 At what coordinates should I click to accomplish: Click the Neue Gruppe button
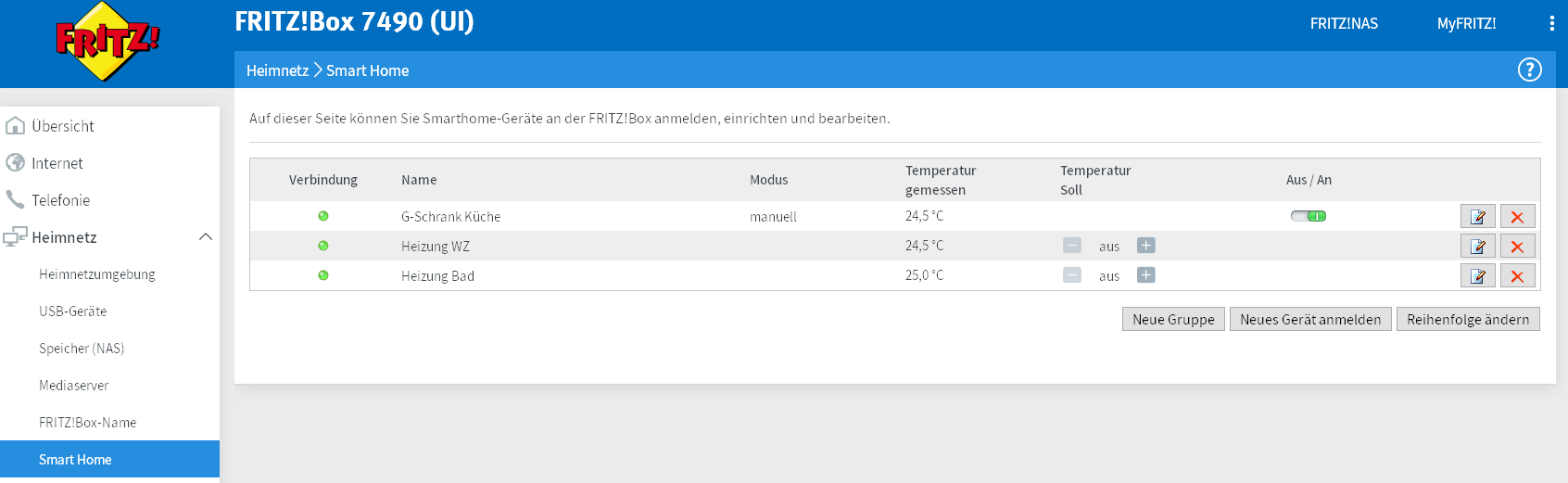pos(1173,319)
